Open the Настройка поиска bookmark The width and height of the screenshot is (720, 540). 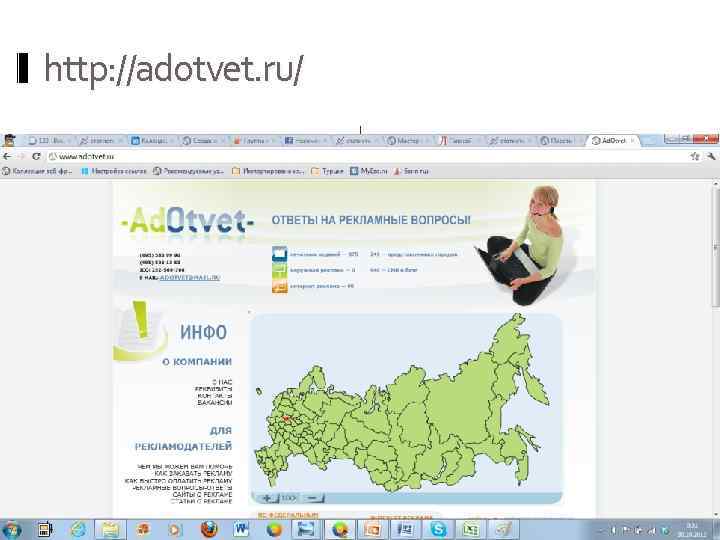pyautogui.click(x=114, y=171)
